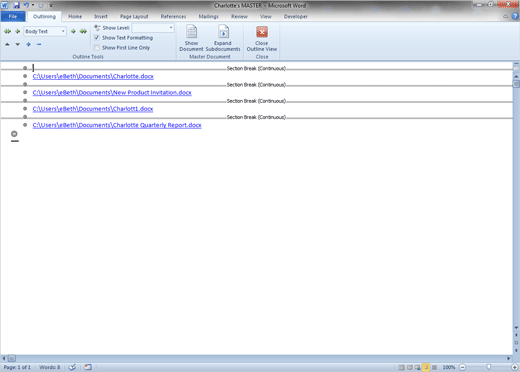The height and width of the screenshot is (372, 520).
Task: Click the outline bullet beside Charlotte.docx
Action: tap(25, 76)
